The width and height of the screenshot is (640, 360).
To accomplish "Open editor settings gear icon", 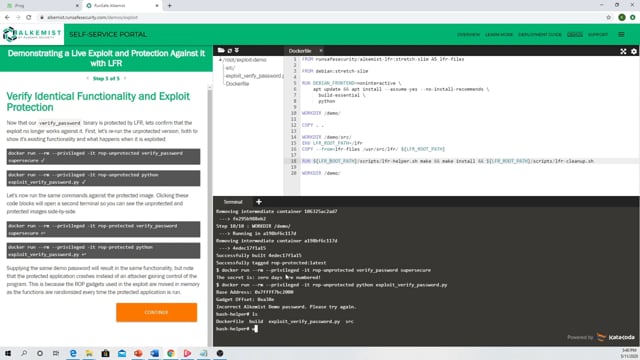I will coord(633,51).
